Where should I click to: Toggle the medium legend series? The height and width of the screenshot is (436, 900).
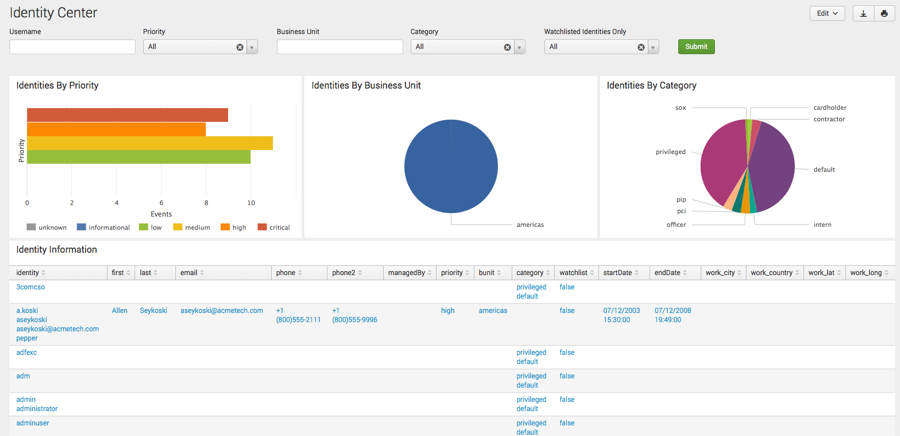[x=192, y=228]
